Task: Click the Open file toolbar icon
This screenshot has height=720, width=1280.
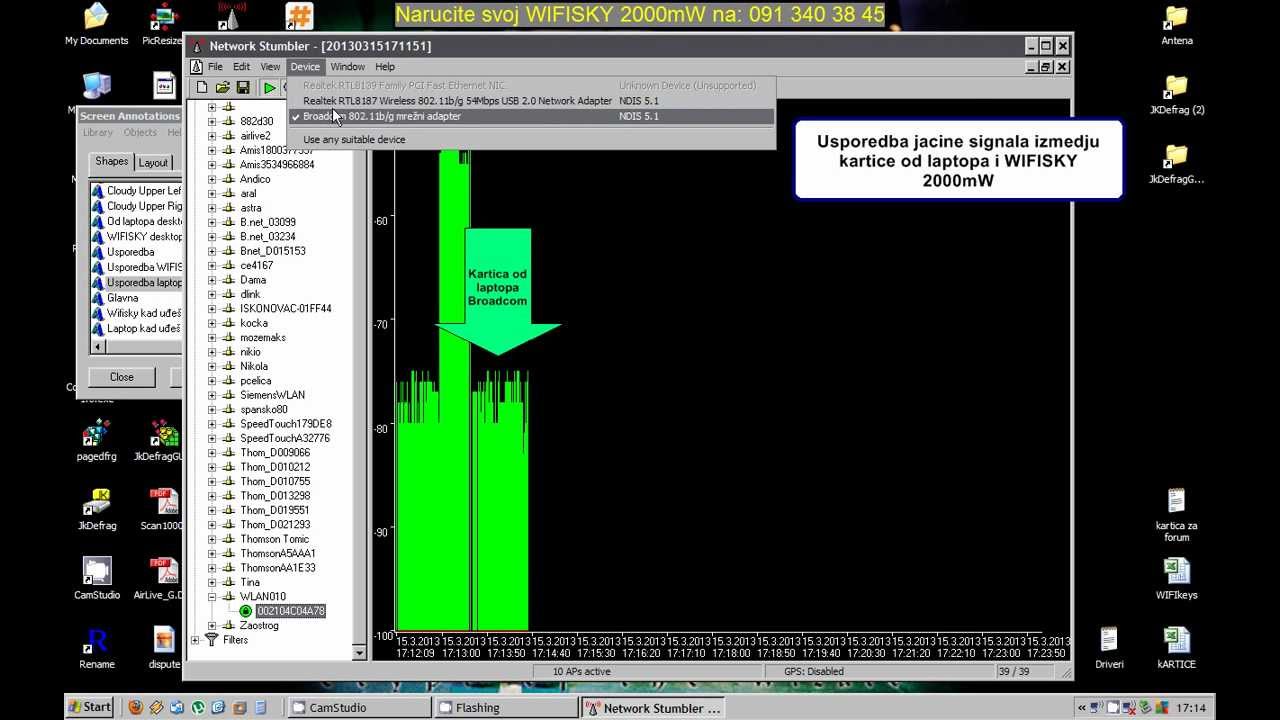Action: (x=222, y=87)
